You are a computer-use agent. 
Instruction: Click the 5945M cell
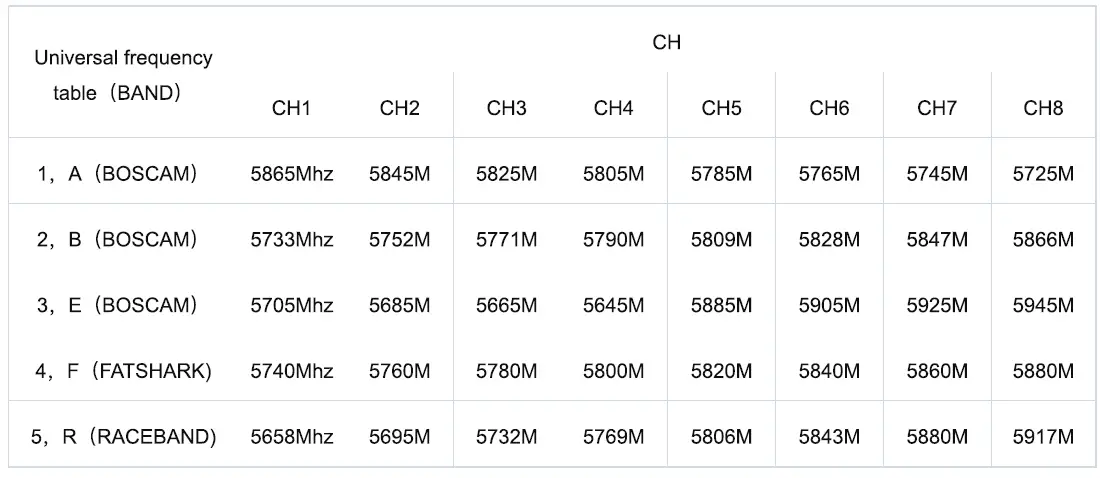click(1043, 306)
